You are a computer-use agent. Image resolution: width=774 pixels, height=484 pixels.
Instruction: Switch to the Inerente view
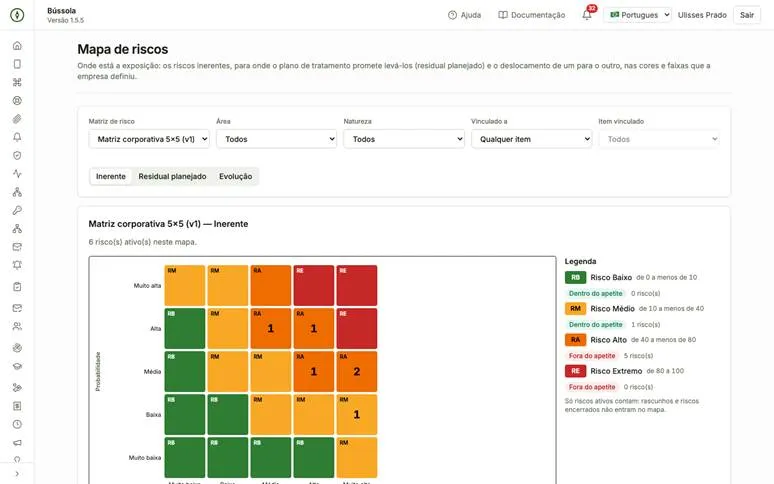pos(111,176)
